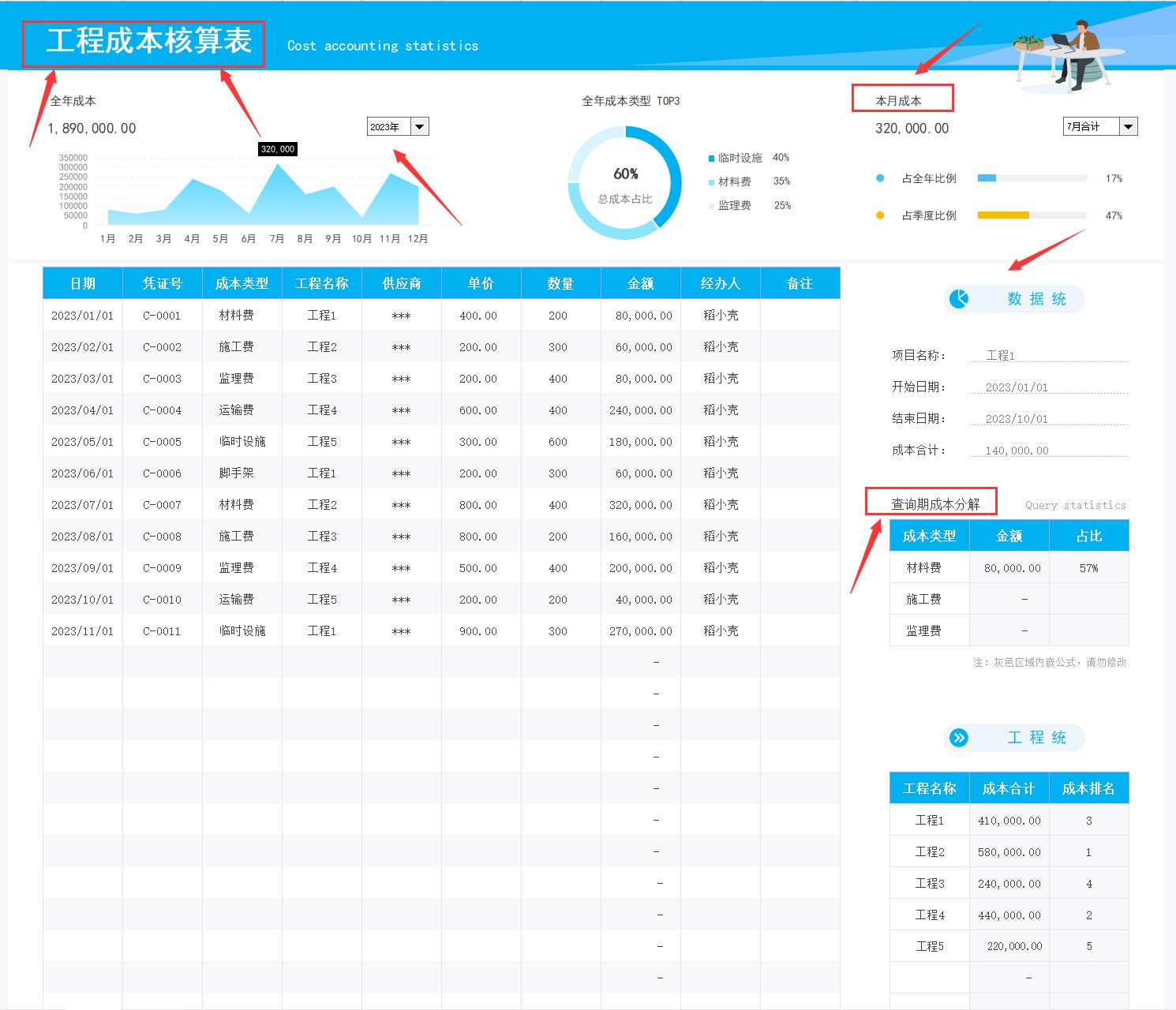This screenshot has height=1010, width=1176.
Task: Toggle the yellow indicator beside 占季度比例
Action: click(x=879, y=215)
